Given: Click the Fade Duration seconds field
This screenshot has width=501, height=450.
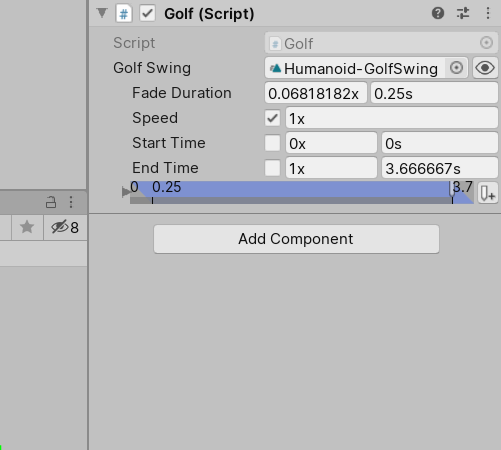Looking at the screenshot, I should [x=434, y=93].
